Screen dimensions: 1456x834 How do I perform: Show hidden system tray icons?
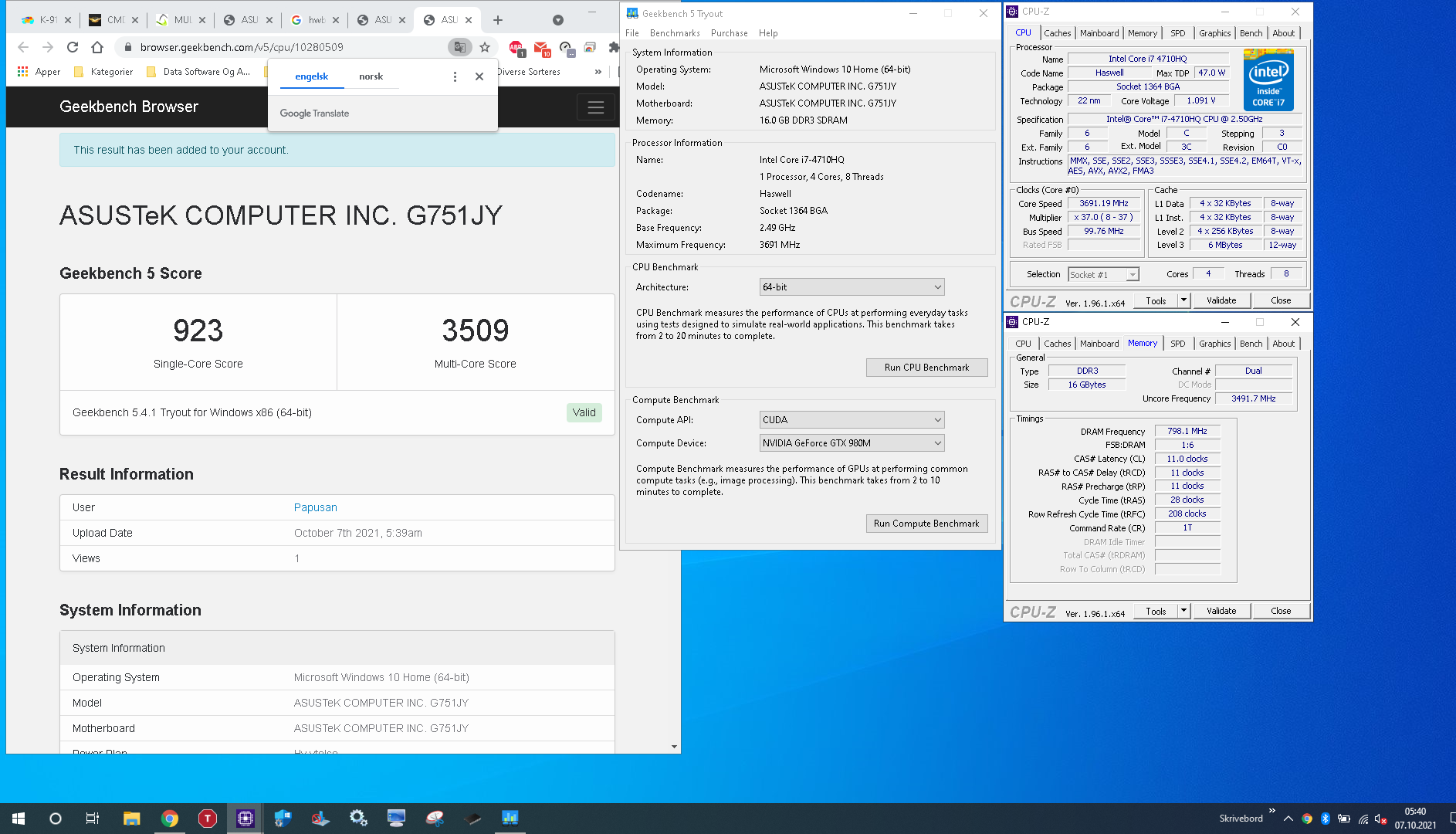coord(1288,819)
